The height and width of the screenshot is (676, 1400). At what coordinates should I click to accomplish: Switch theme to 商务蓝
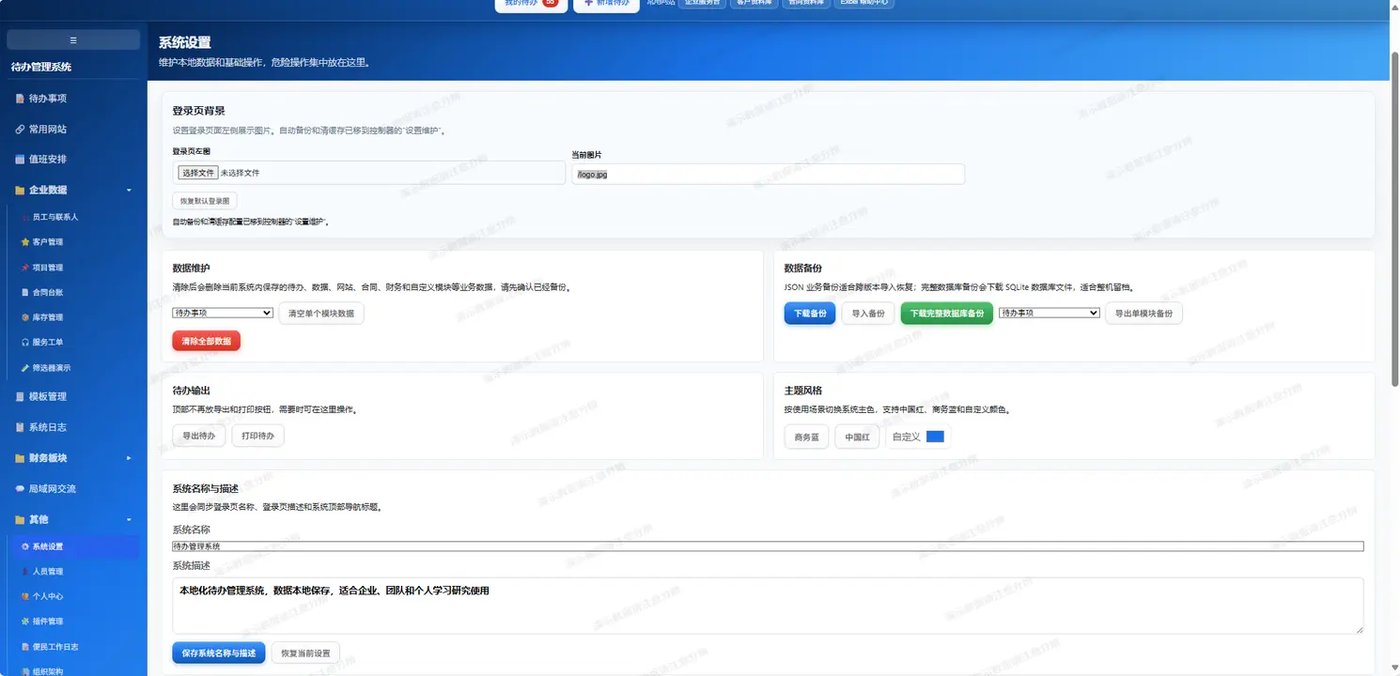(807, 437)
